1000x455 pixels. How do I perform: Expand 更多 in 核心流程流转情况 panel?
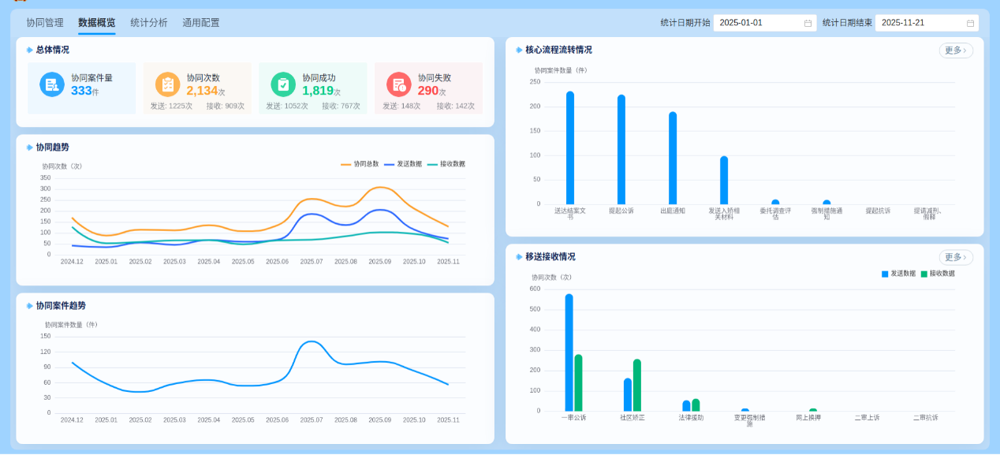pos(955,50)
